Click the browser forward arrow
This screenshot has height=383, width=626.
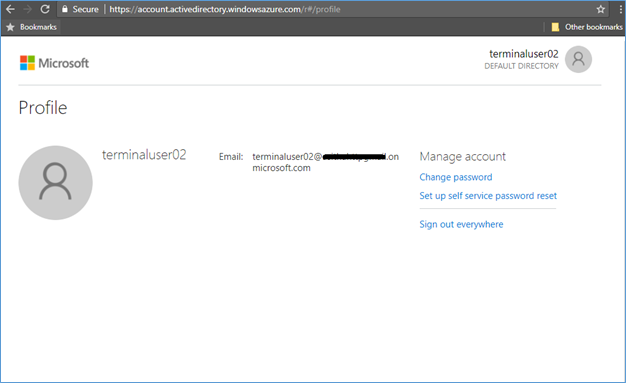pyautogui.click(x=28, y=9)
